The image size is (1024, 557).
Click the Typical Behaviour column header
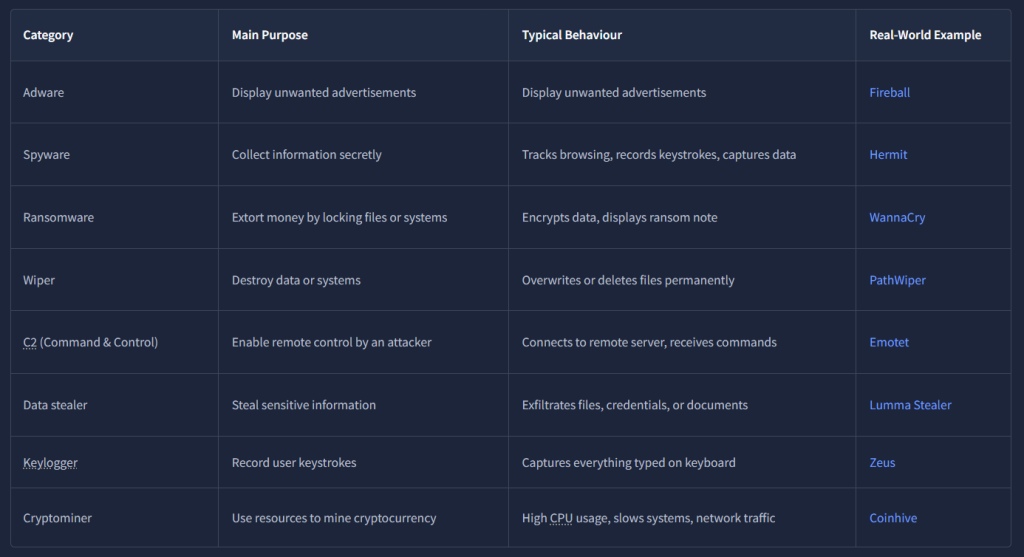pos(572,35)
